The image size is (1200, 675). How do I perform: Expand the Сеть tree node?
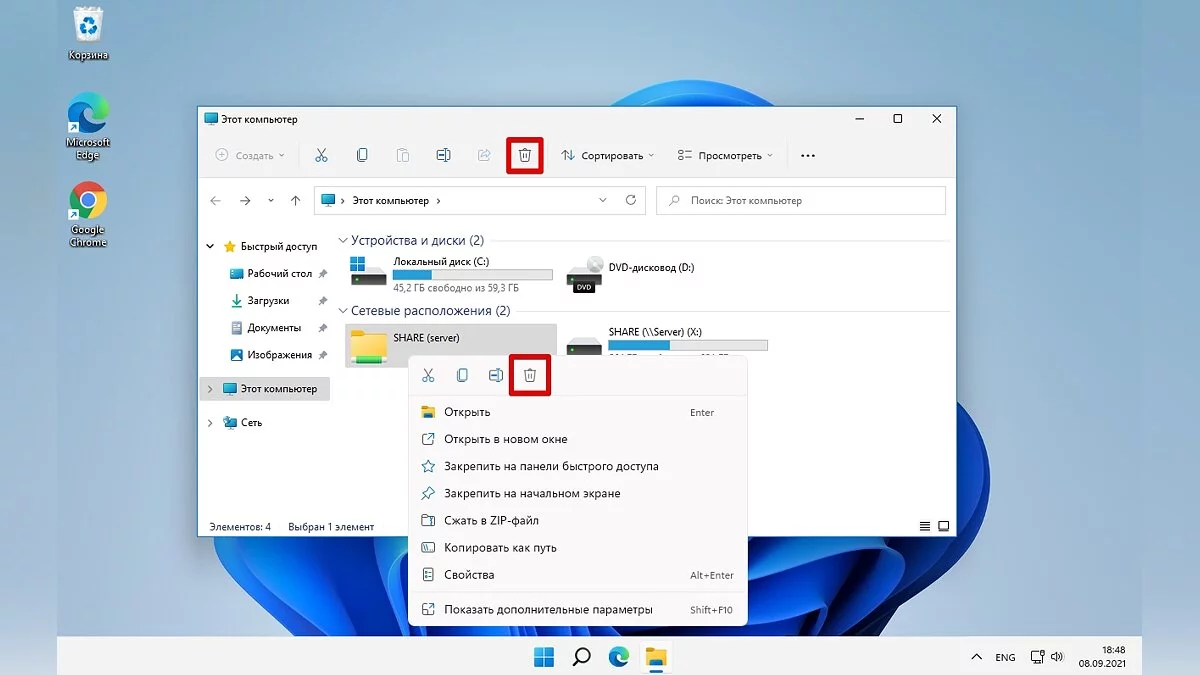(x=210, y=423)
